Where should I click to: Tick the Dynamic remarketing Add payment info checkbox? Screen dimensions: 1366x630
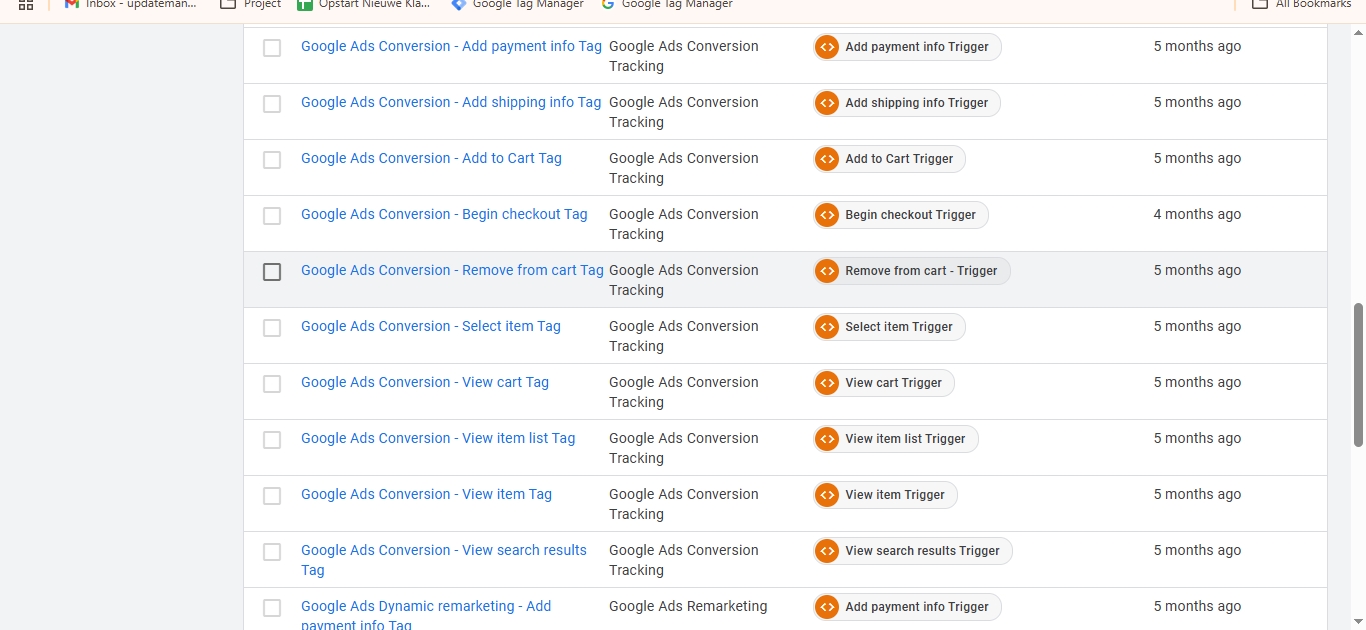coord(272,608)
